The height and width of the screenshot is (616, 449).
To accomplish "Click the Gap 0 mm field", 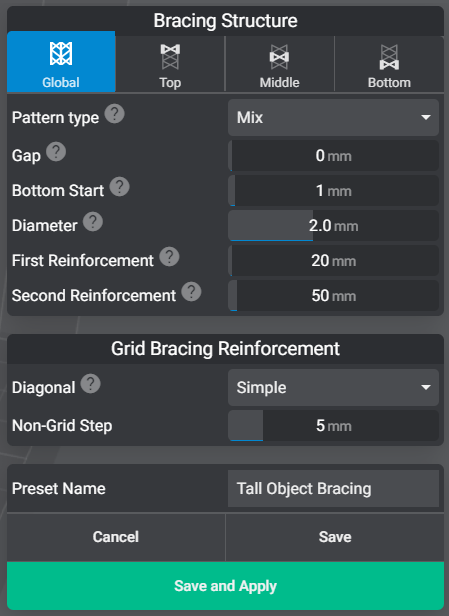I will point(333,156).
